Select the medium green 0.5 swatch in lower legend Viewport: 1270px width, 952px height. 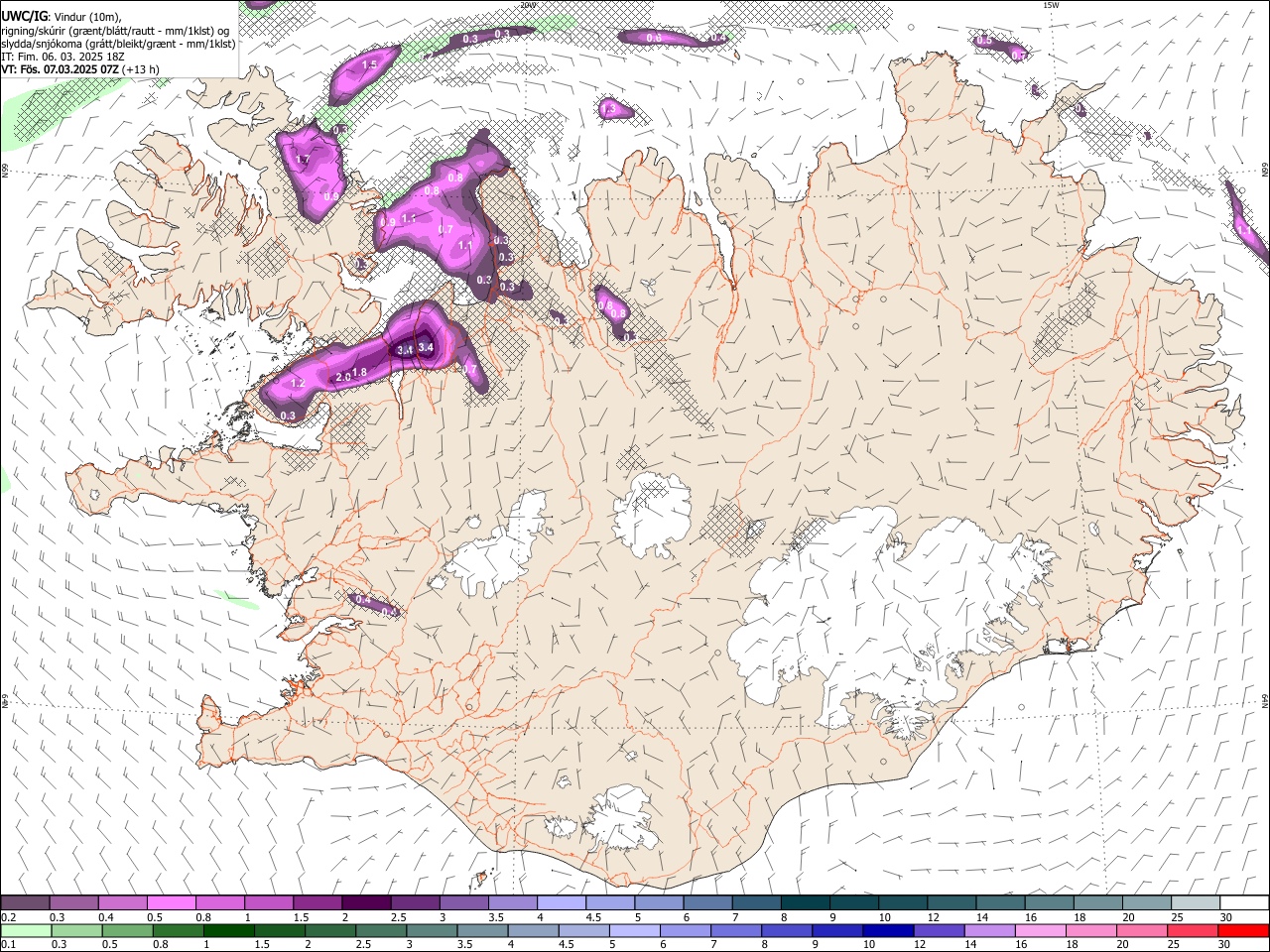pyautogui.click(x=127, y=930)
